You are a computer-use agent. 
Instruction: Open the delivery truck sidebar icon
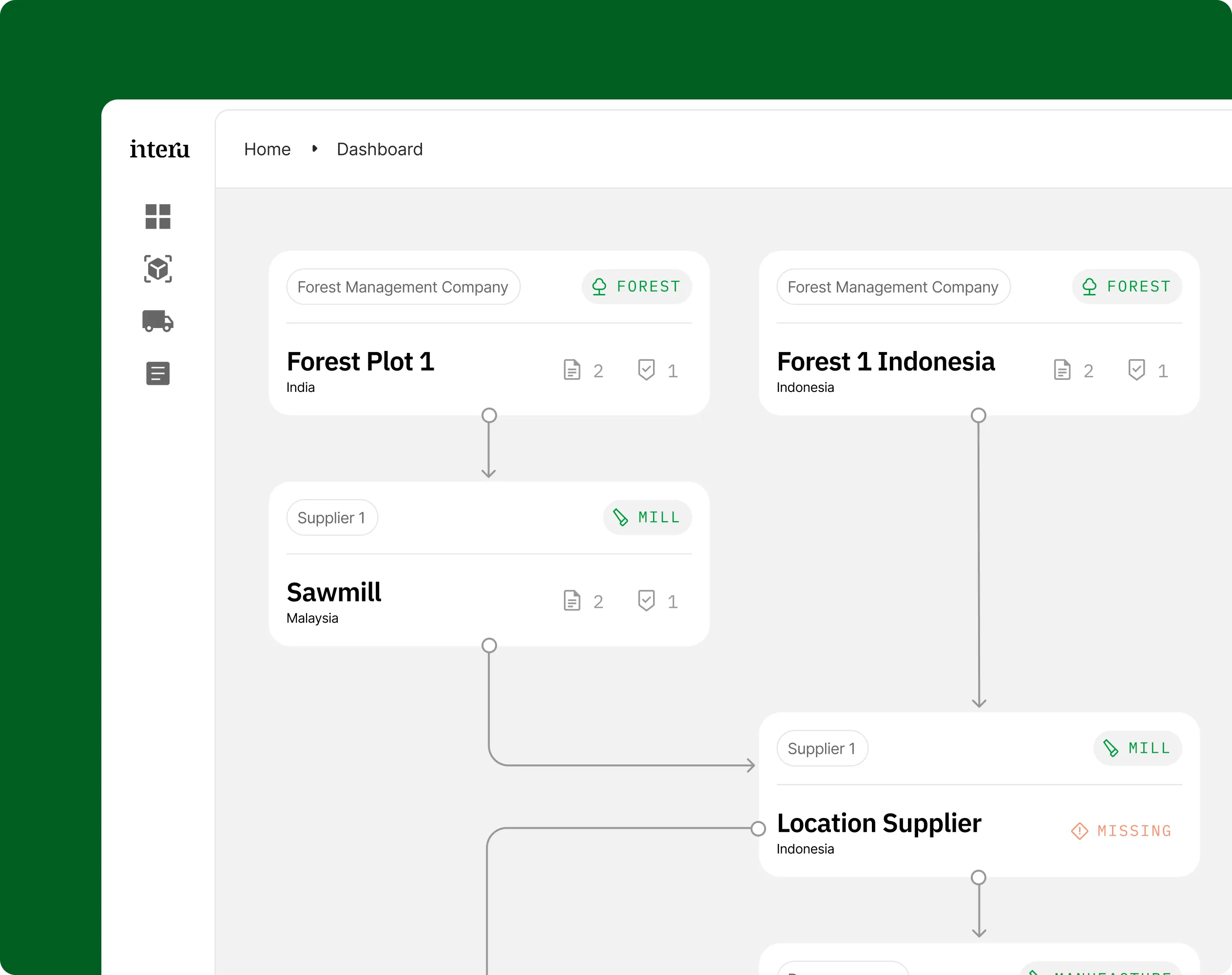pyautogui.click(x=157, y=321)
